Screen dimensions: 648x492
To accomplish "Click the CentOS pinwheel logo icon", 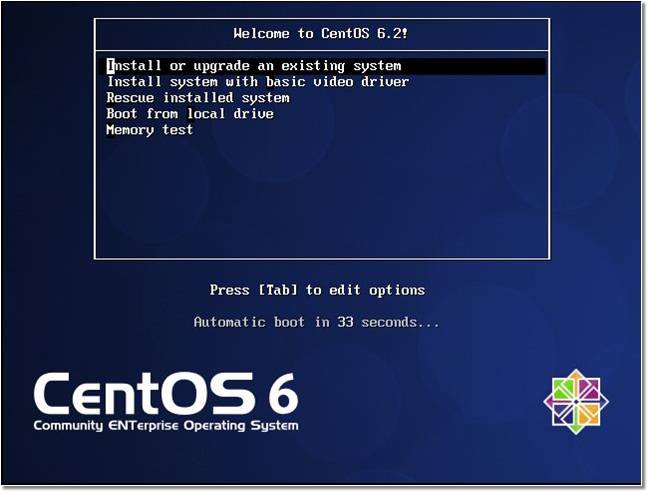I will pos(576,399).
